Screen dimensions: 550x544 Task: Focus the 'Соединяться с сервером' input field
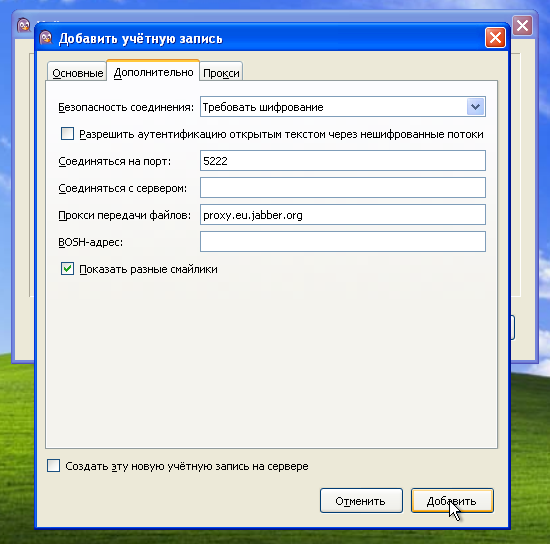[x=343, y=188]
